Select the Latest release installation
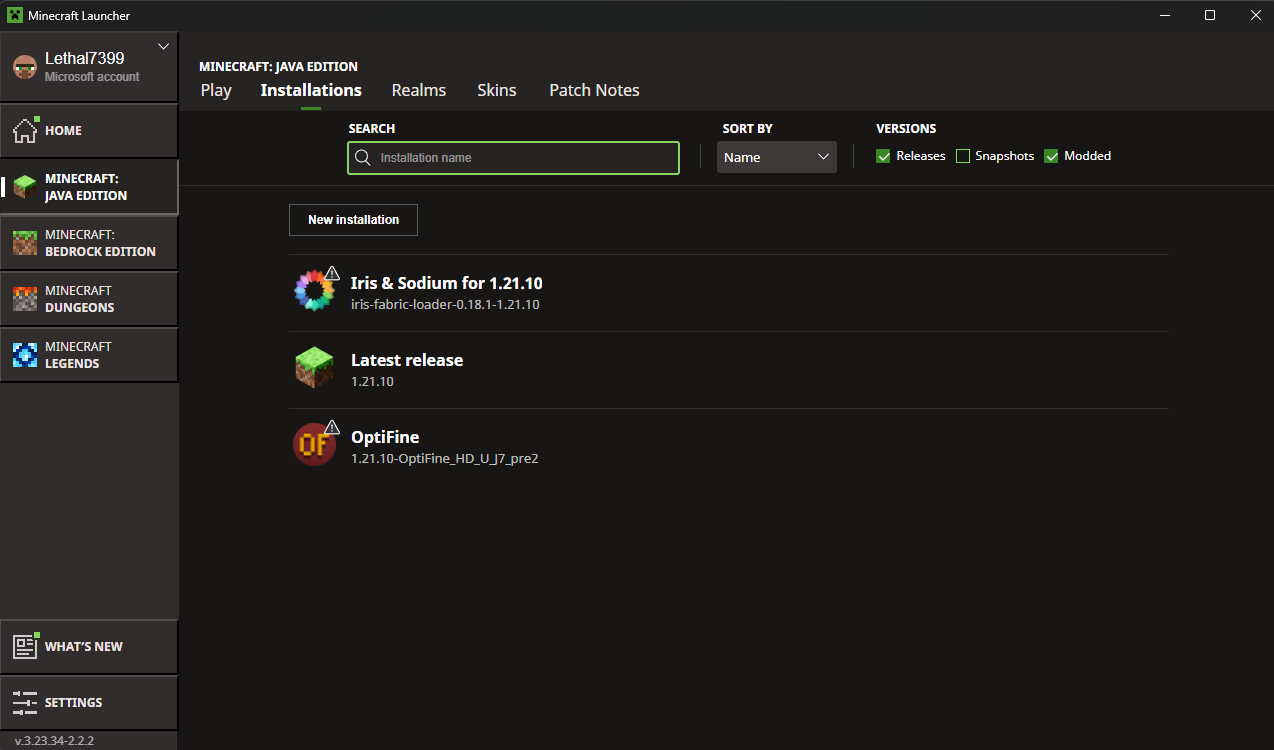 (729, 370)
